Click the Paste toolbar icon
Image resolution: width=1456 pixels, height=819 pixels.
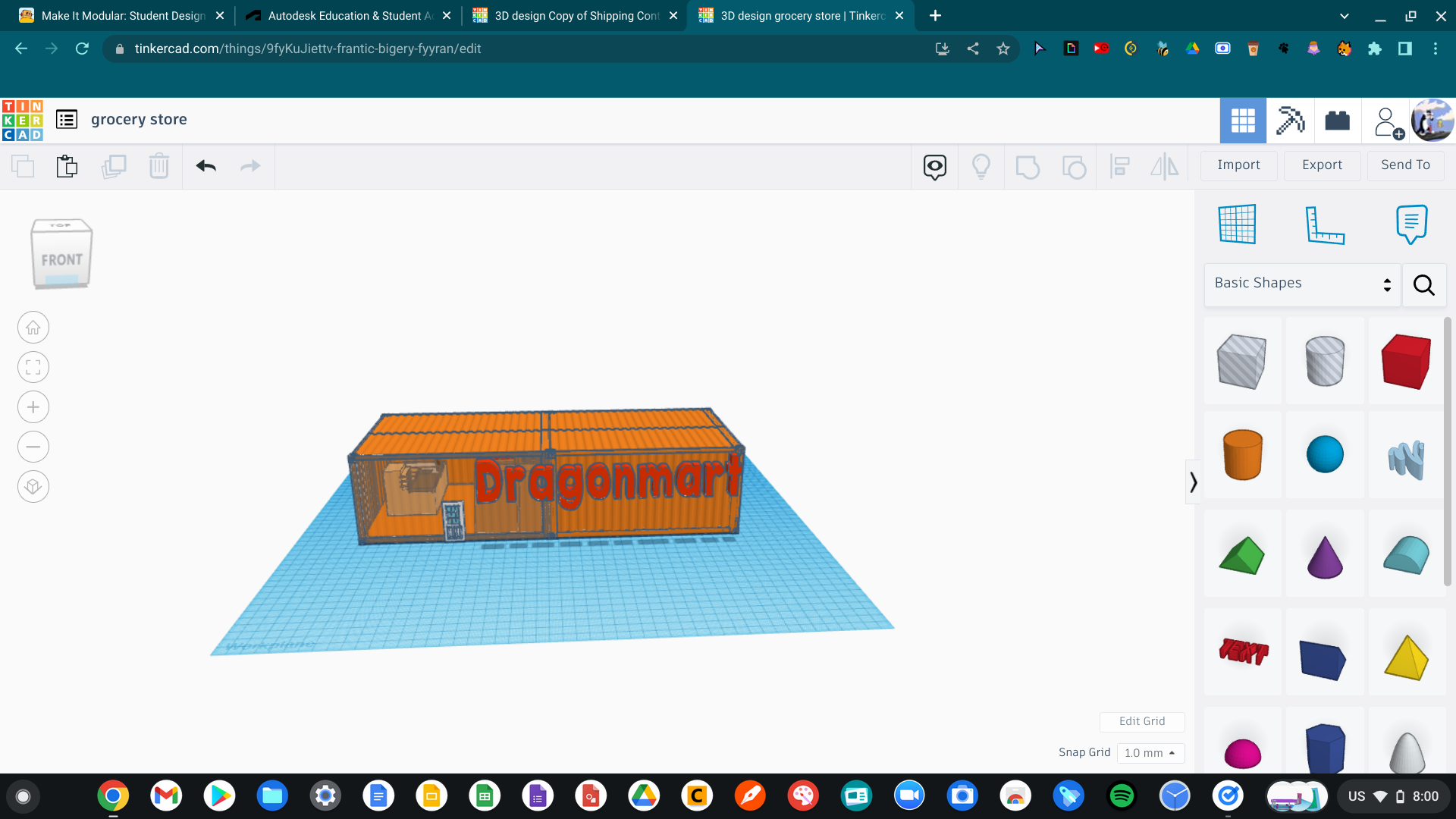(x=67, y=166)
